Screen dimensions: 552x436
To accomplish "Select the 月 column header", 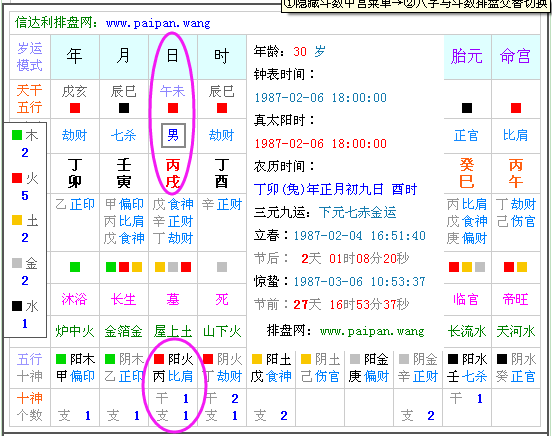I will [124, 56].
